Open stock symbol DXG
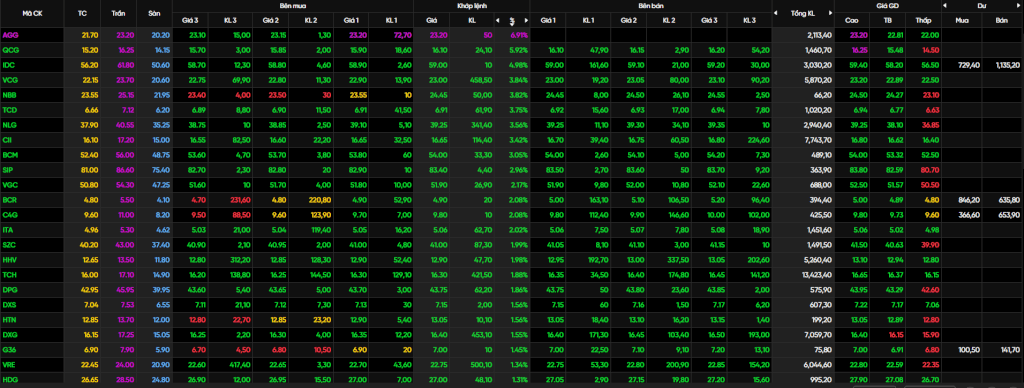Viewport: 1024px width, 388px height. coord(10,335)
